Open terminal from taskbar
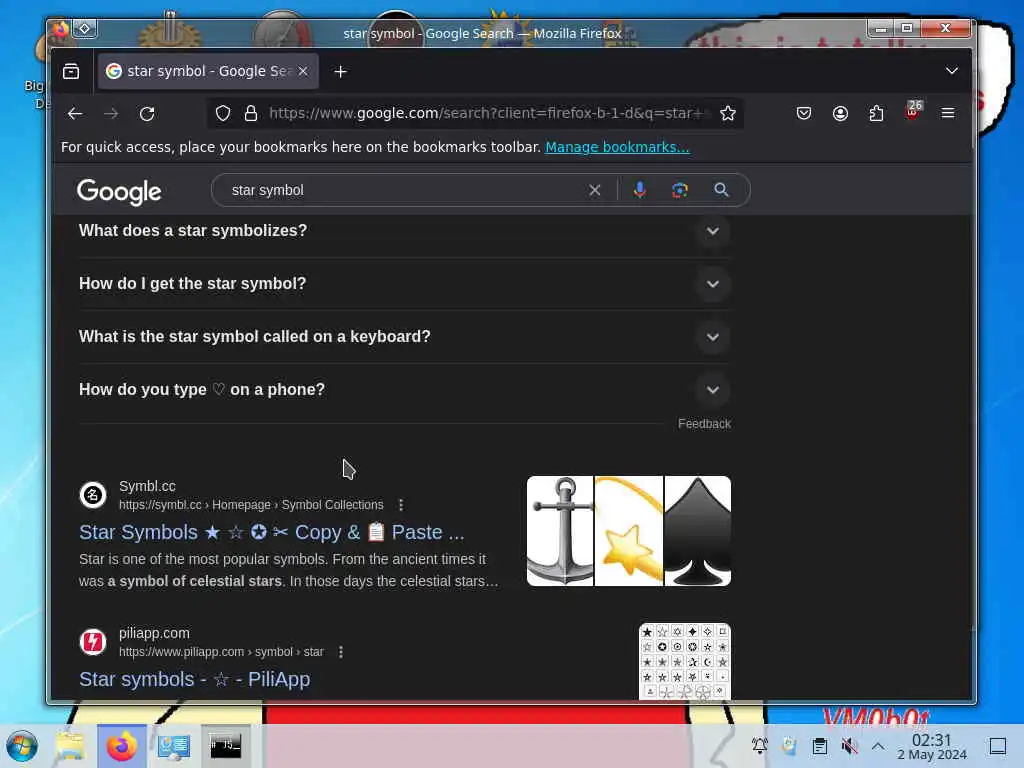Viewport: 1024px width, 768px height. pyautogui.click(x=225, y=746)
